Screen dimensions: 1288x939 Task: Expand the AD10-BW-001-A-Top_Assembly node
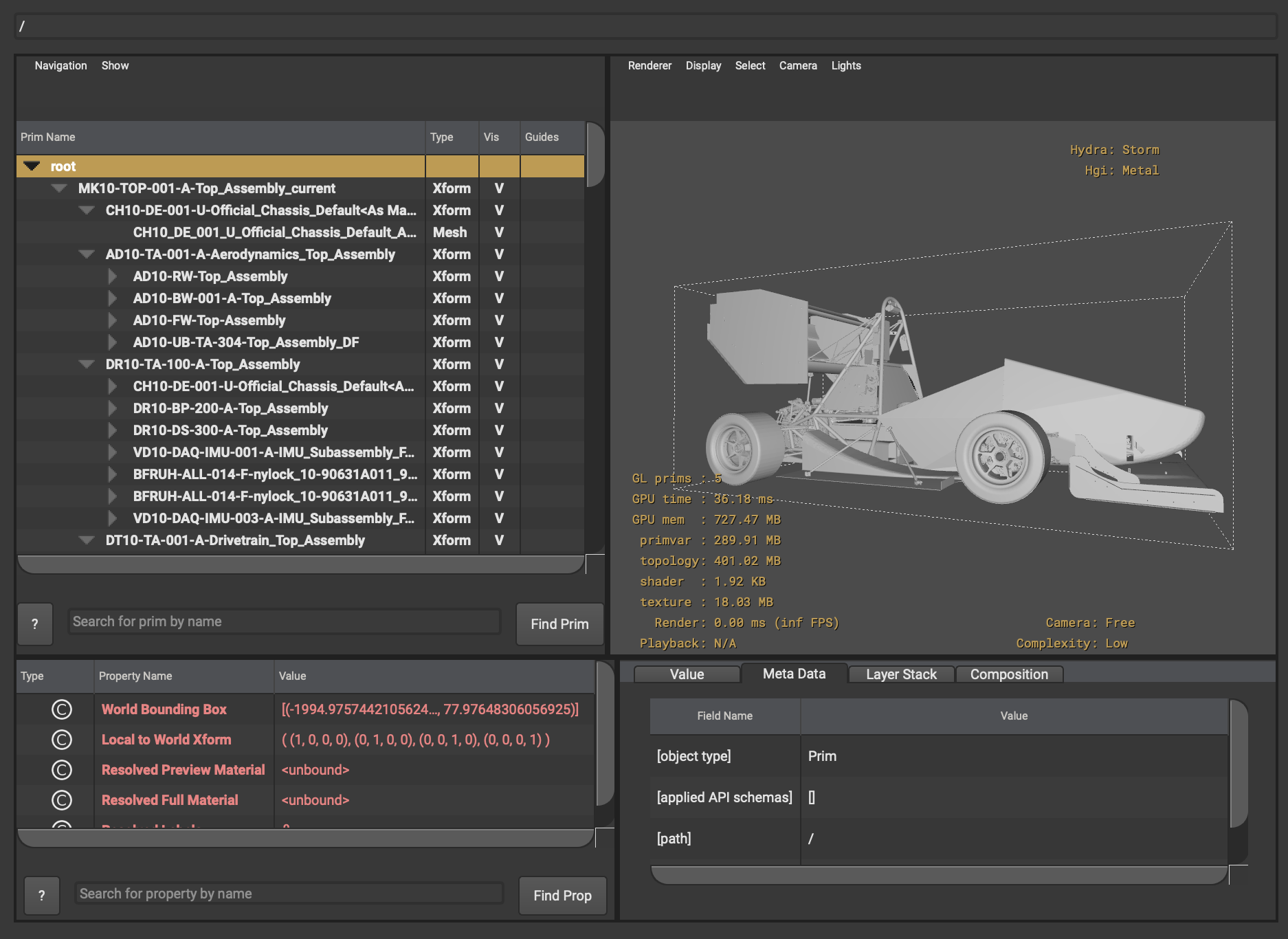(x=113, y=298)
